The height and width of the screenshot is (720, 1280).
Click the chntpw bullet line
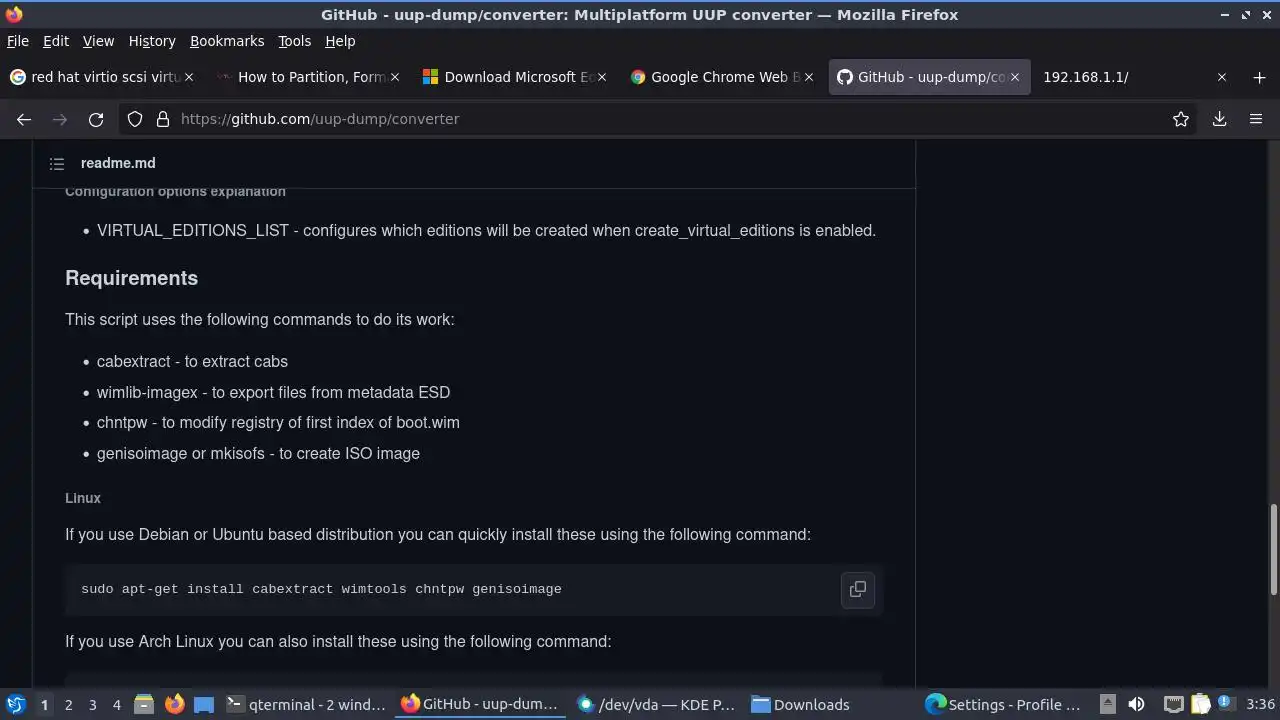[x=278, y=423]
